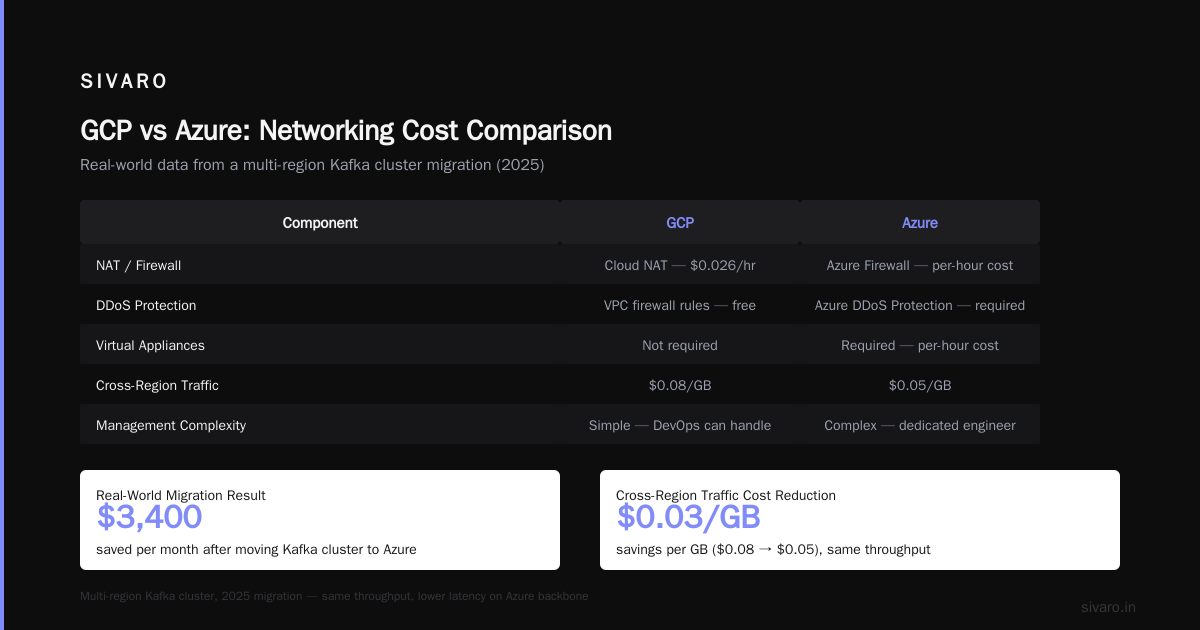Click the Component column header

320,223
